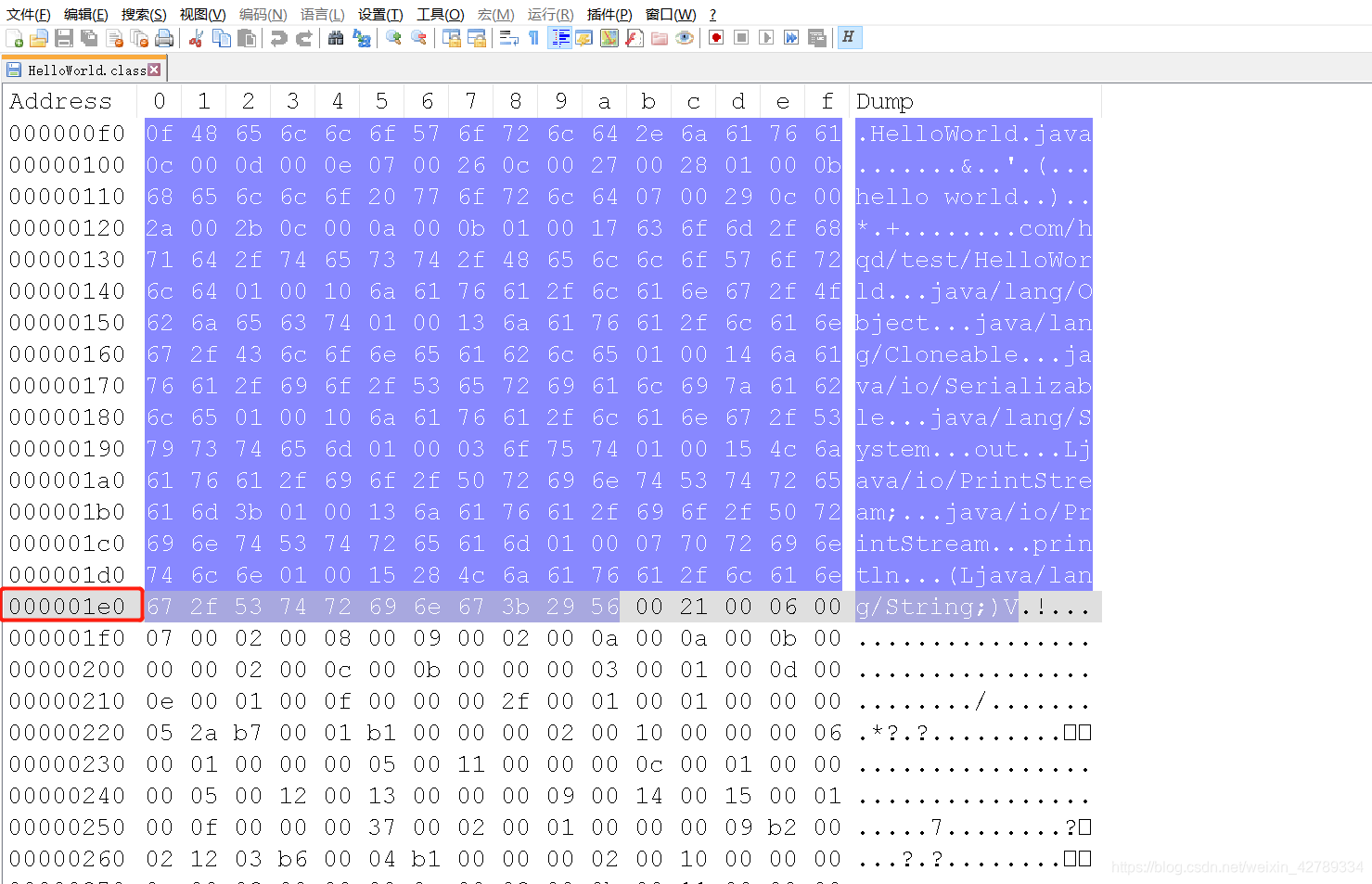Open the 视图(V) menu
Viewport: 1372px width, 884px height.
tap(202, 14)
